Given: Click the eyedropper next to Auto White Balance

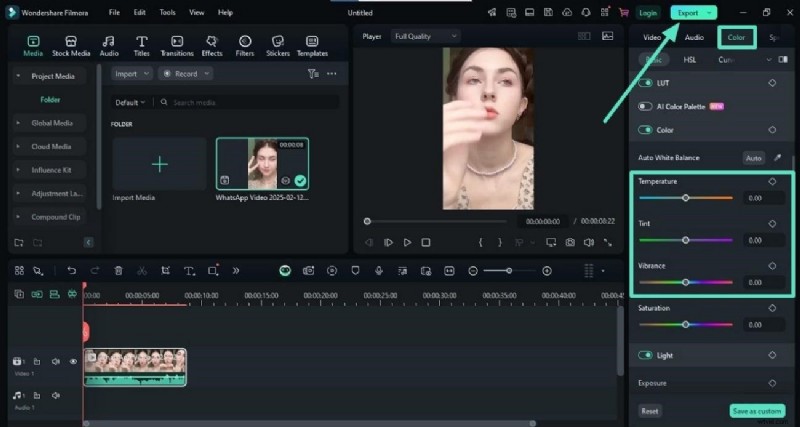Looking at the screenshot, I should pos(777,158).
